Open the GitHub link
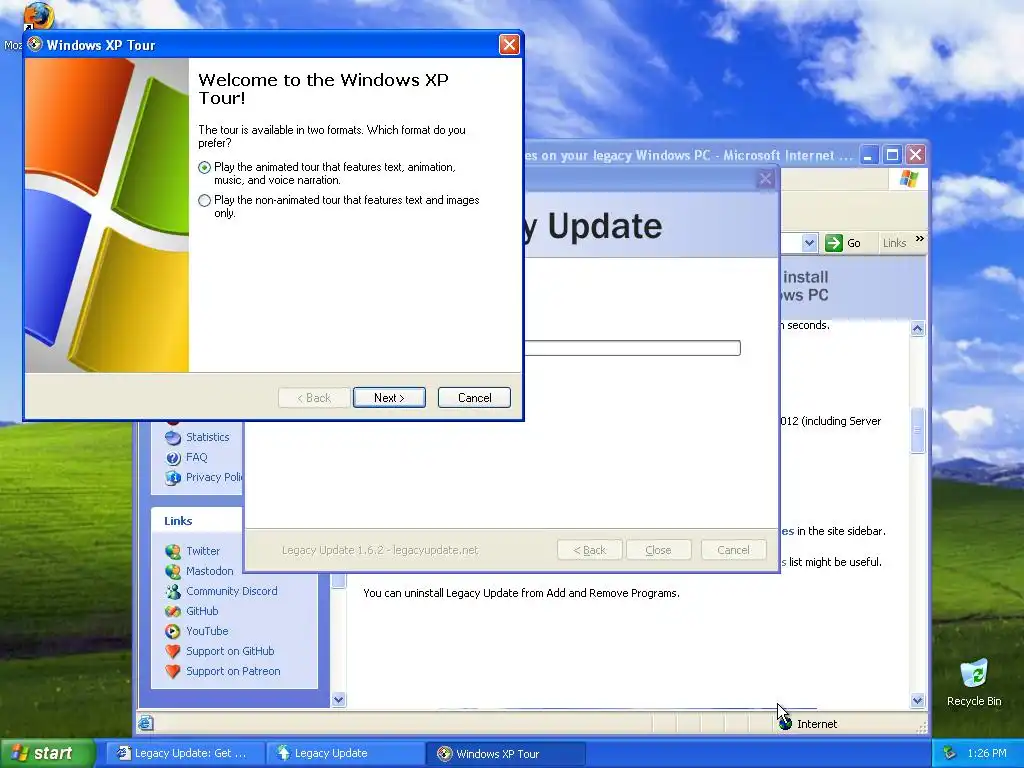This screenshot has width=1024, height=768. [202, 611]
